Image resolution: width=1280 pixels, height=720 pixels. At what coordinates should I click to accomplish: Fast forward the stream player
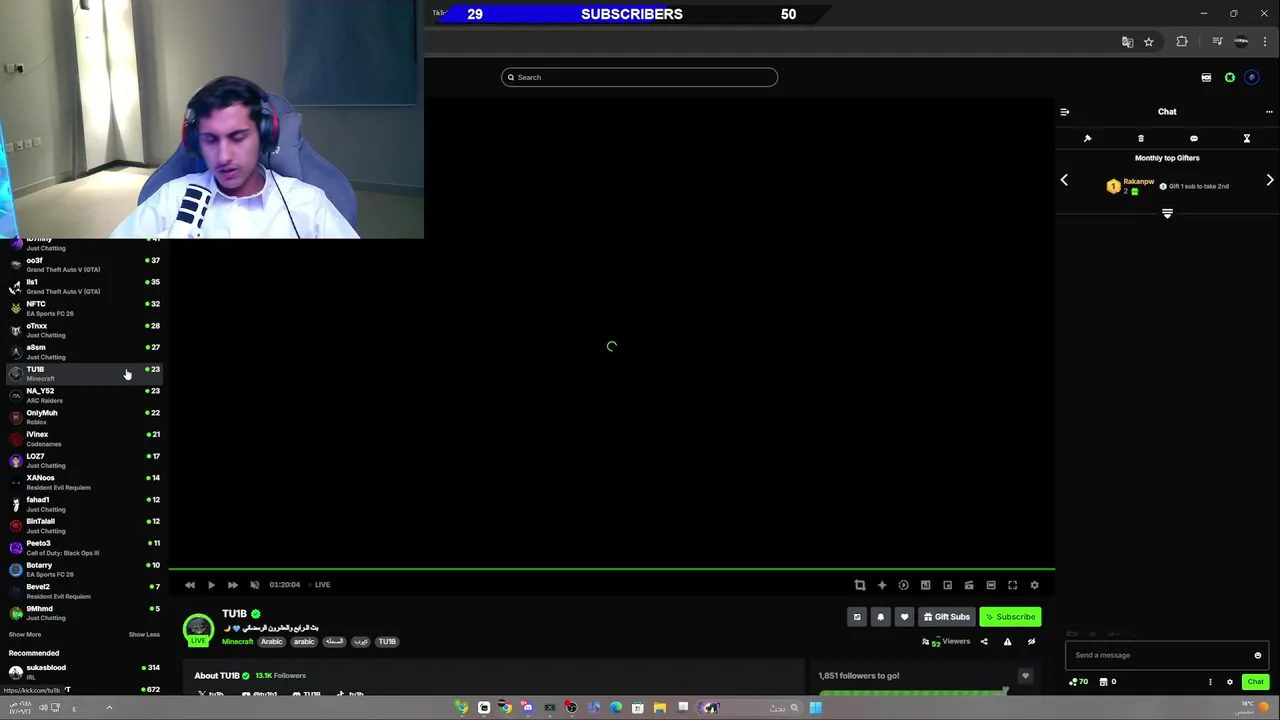coord(233,585)
